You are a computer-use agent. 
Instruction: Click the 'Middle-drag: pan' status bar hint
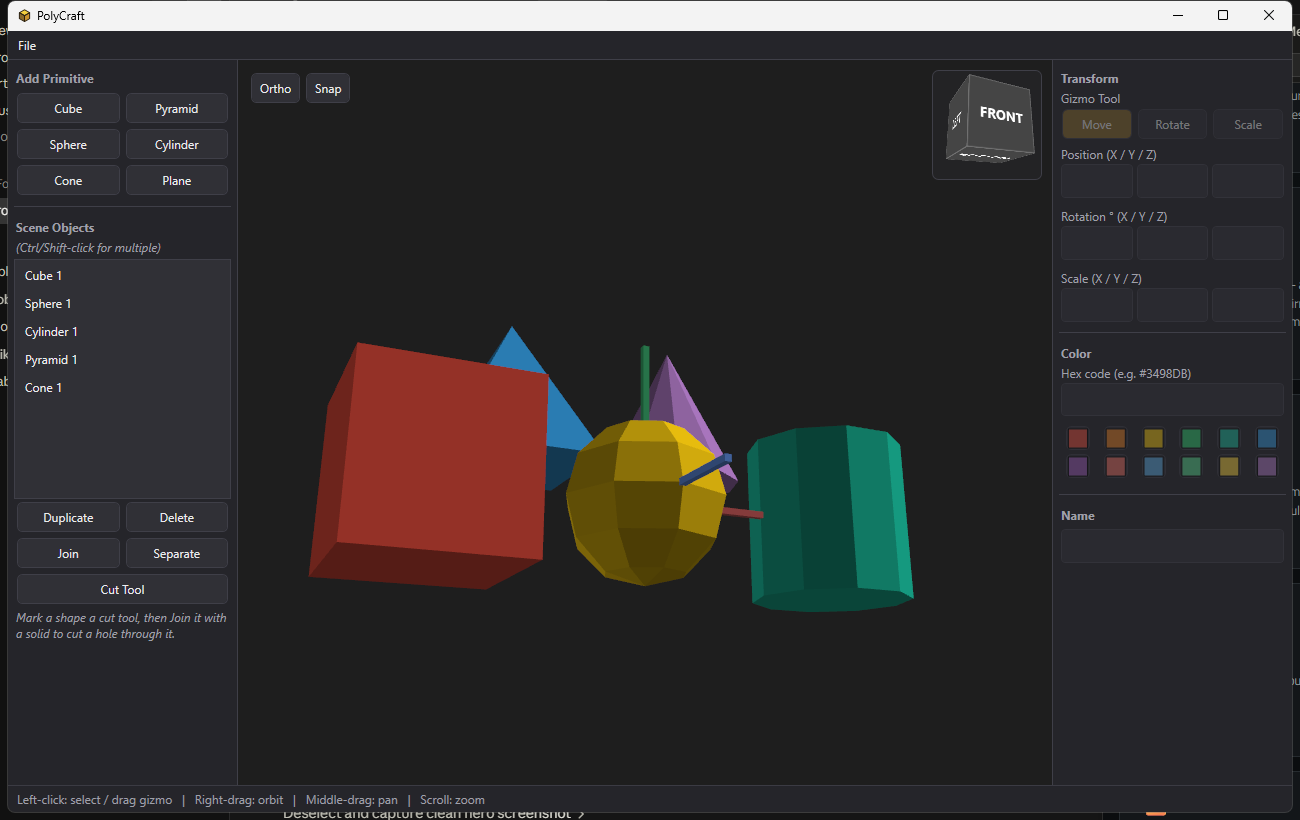pyautogui.click(x=352, y=800)
